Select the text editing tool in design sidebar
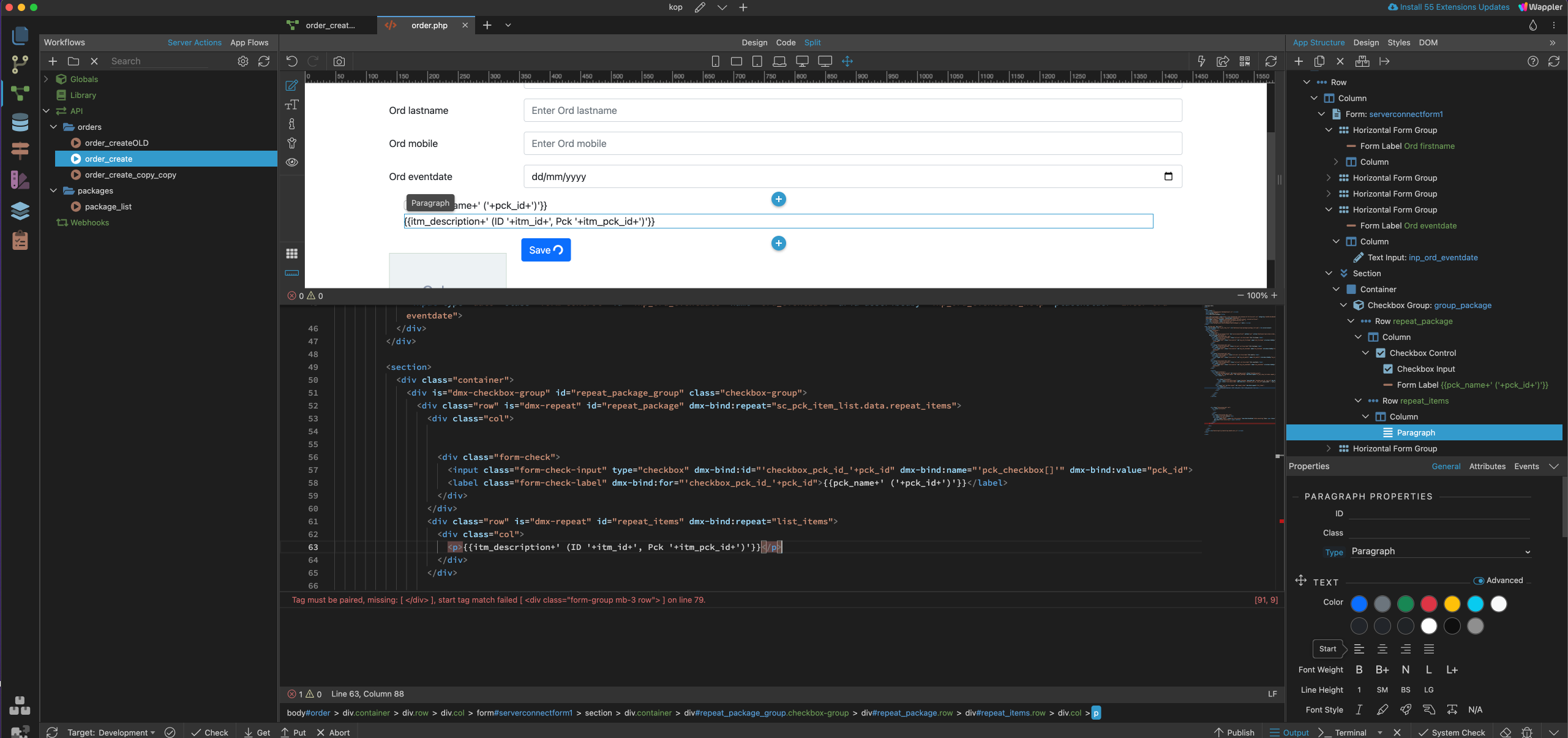The image size is (1568, 738). (x=292, y=105)
